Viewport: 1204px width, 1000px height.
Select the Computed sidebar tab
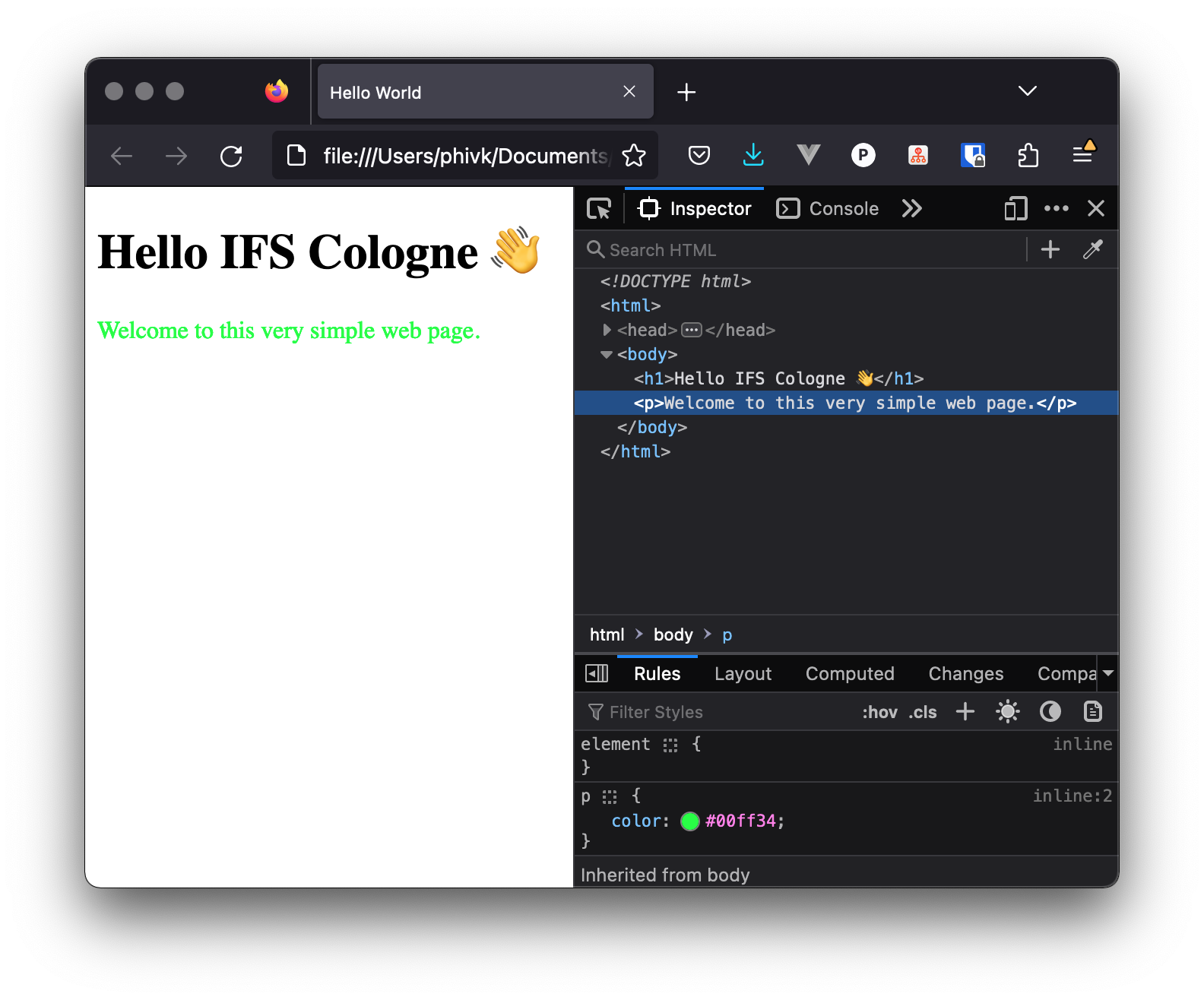[850, 674]
